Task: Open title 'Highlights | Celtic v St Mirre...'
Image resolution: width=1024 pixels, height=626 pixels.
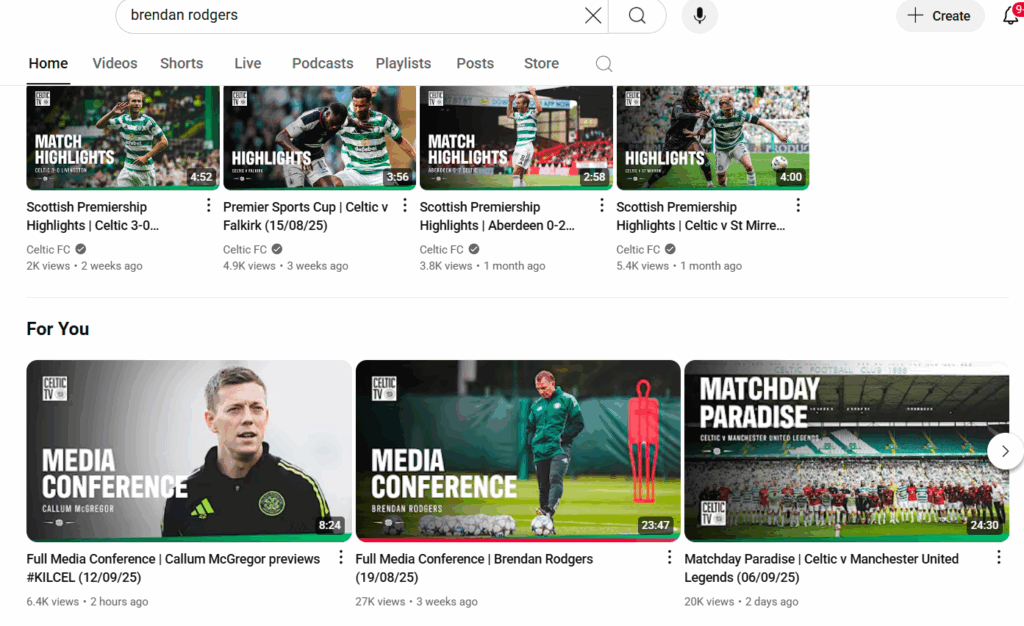Action: 701,216
